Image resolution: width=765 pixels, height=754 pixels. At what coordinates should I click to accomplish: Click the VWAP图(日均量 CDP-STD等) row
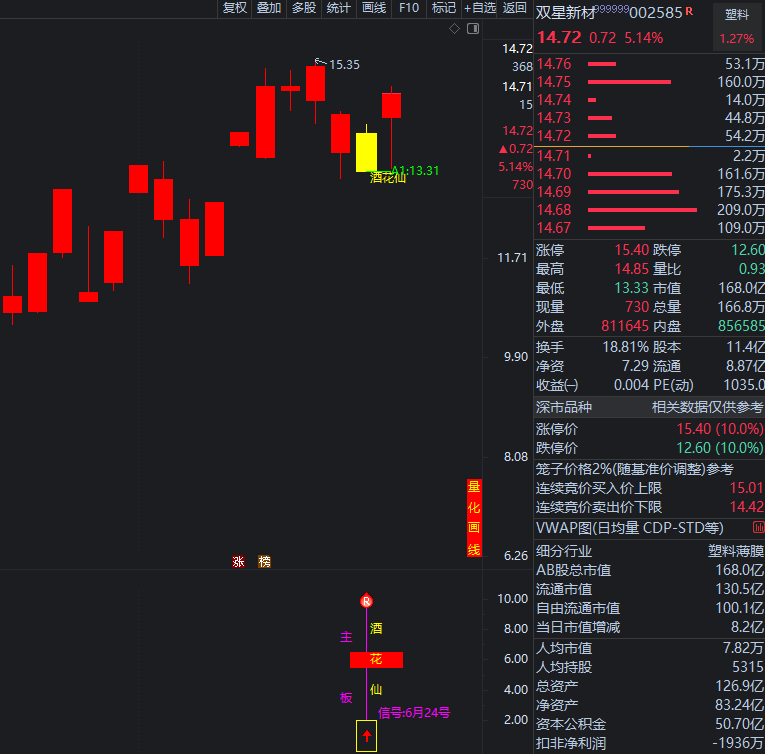(x=649, y=528)
